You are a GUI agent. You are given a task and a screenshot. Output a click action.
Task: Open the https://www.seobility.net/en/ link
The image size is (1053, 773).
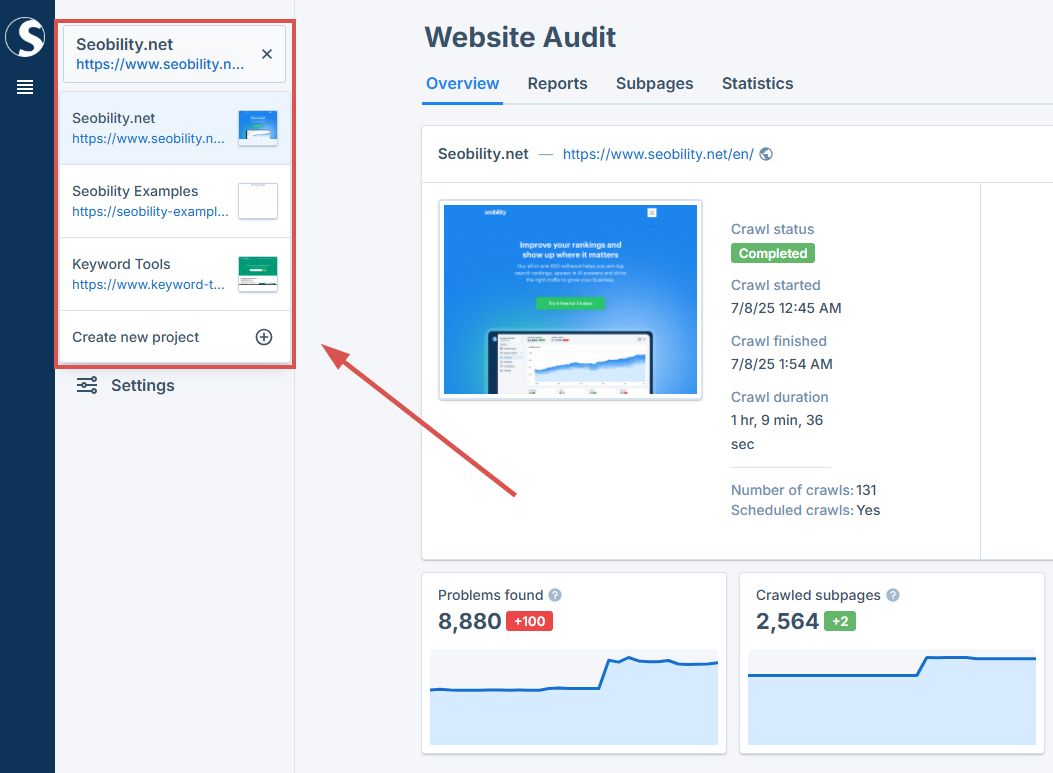658,154
